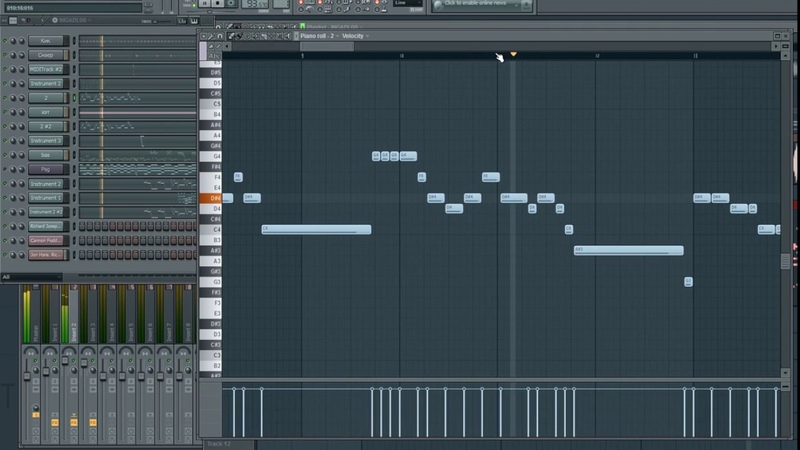Click piano roll scroll left arrow
The height and width of the screenshot is (450, 800).
[227, 46]
